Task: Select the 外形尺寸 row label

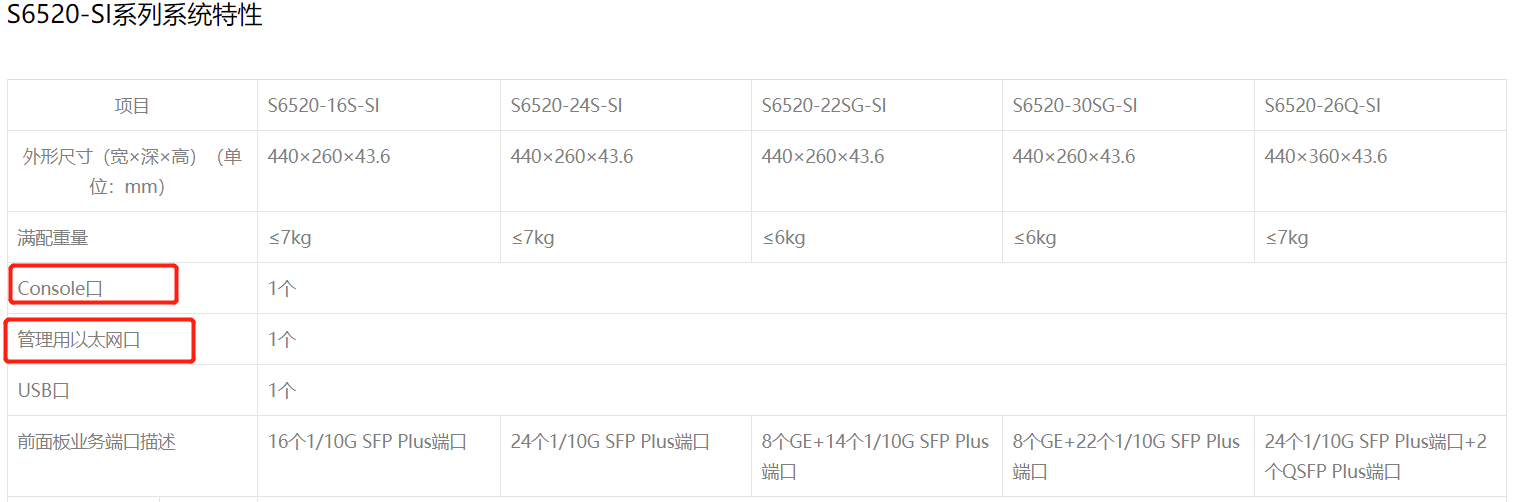Action: click(132, 171)
